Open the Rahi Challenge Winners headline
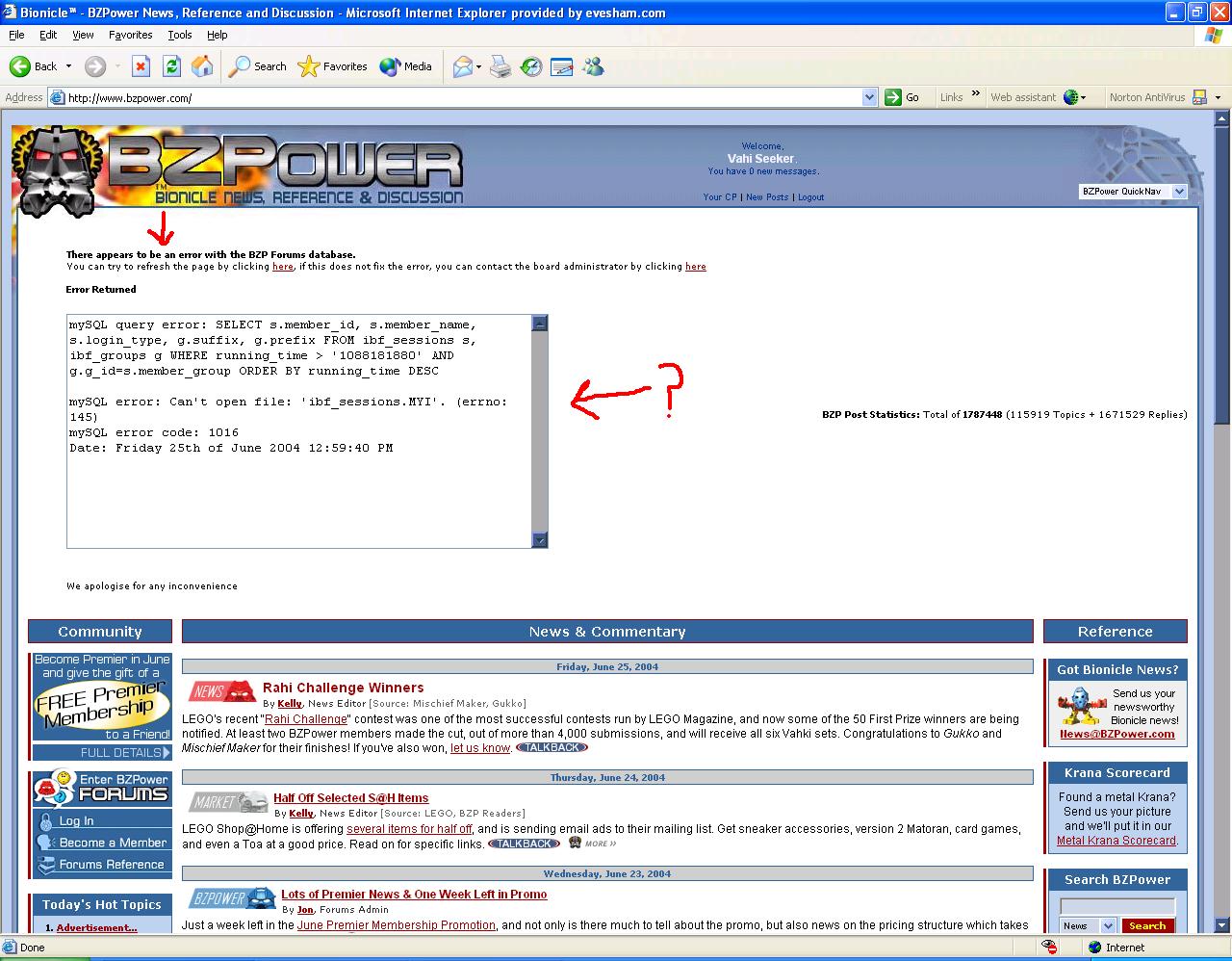This screenshot has height=961, width=1232. coord(343,688)
